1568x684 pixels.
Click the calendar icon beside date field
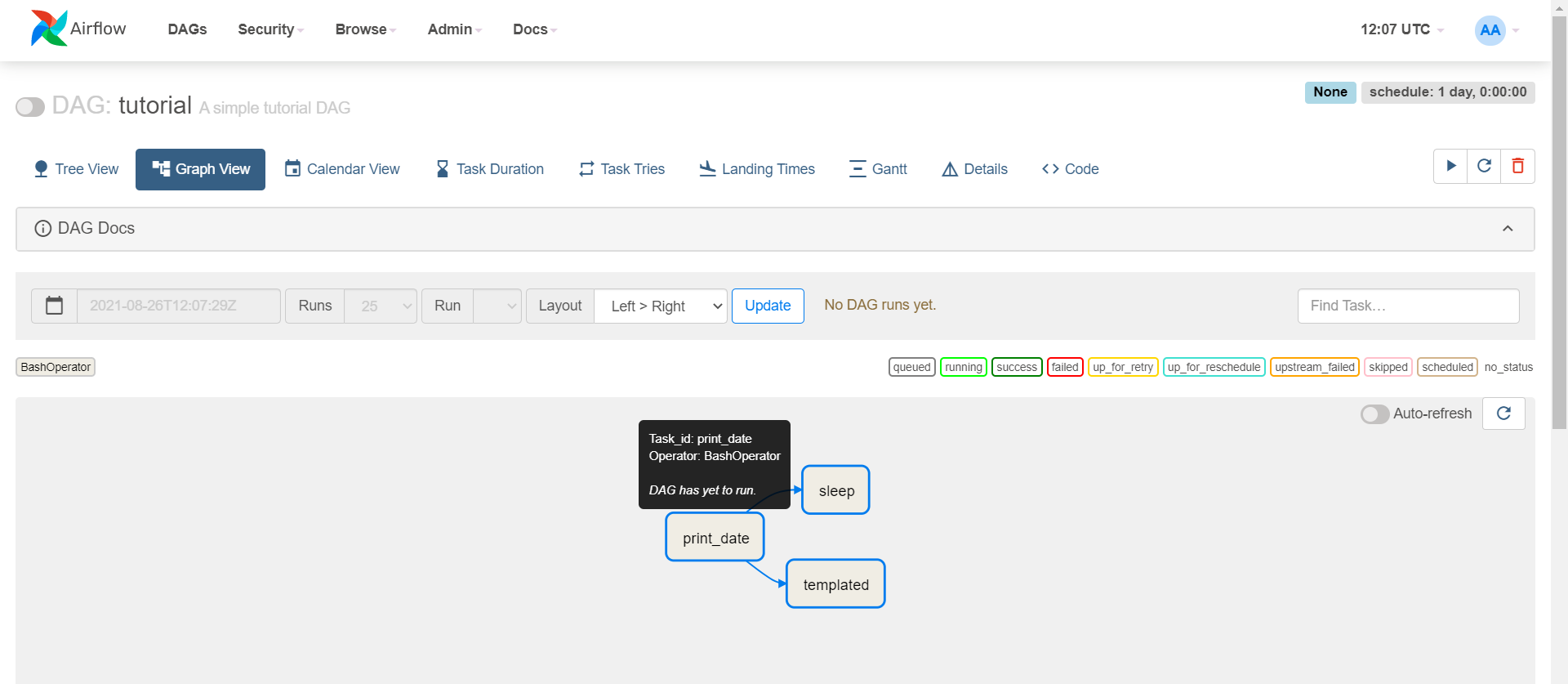click(x=54, y=306)
